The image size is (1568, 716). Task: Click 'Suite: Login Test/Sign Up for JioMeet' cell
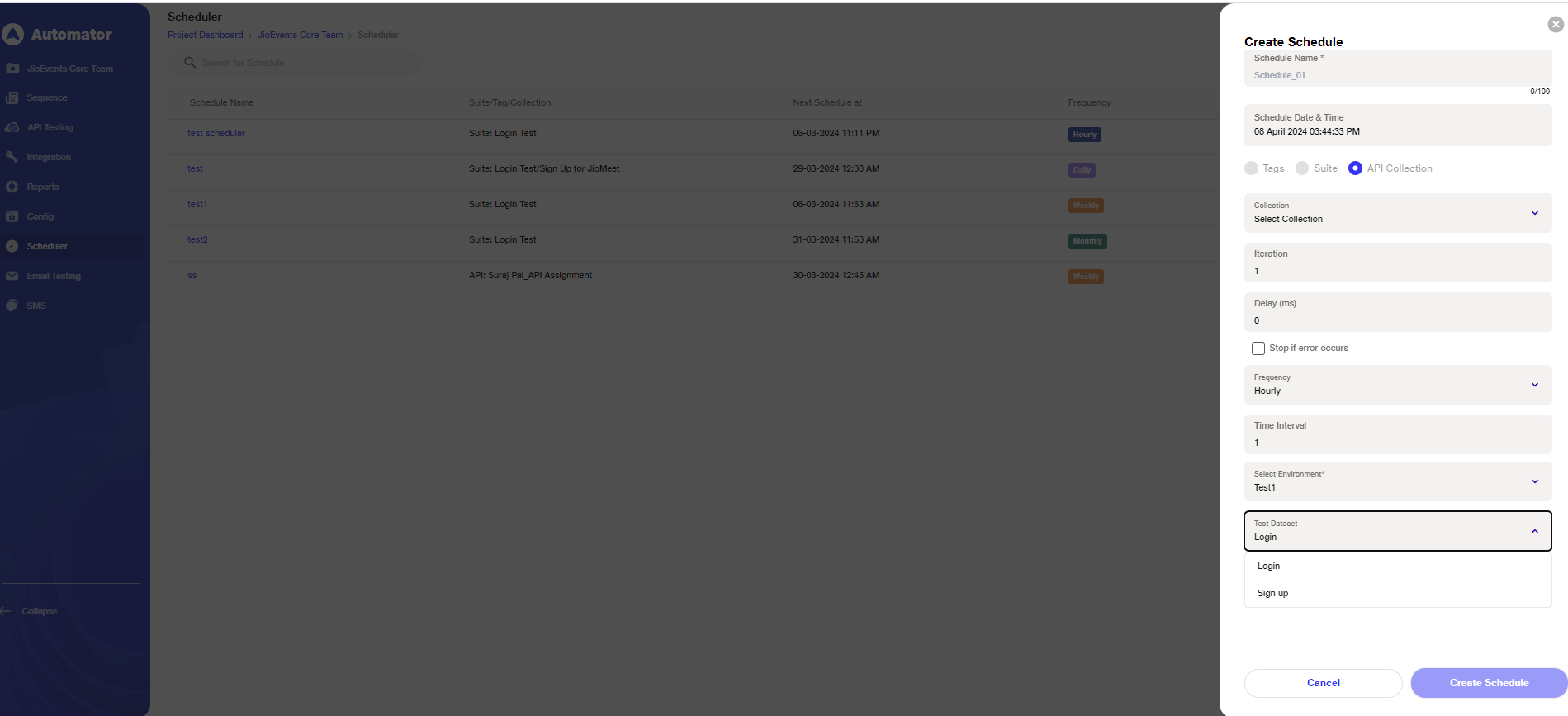click(x=544, y=168)
